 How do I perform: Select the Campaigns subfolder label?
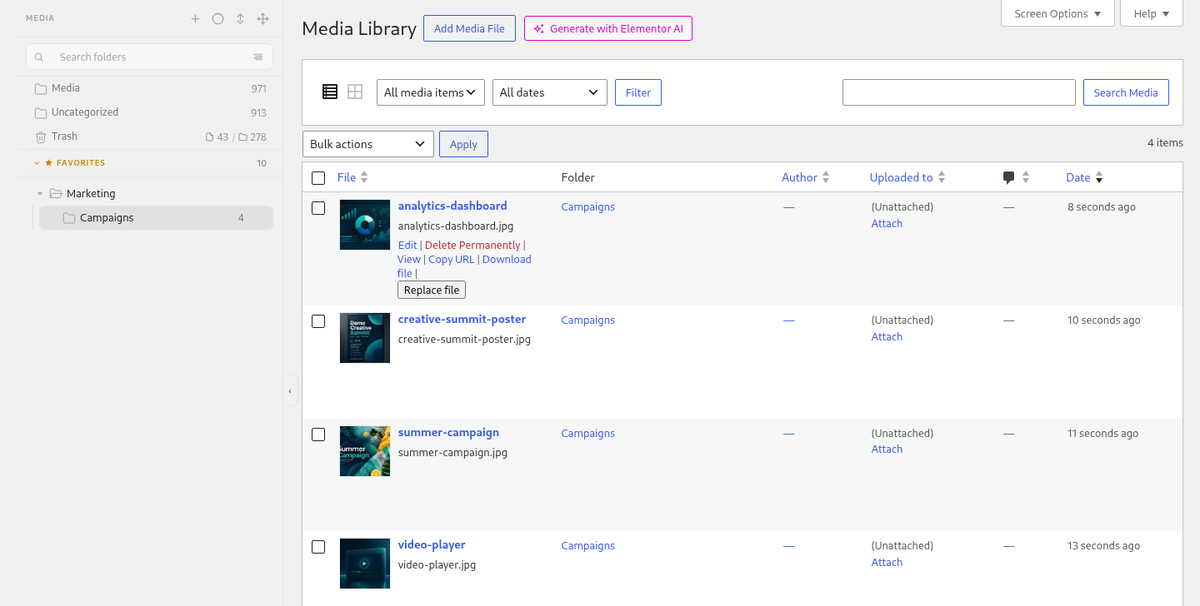107,218
